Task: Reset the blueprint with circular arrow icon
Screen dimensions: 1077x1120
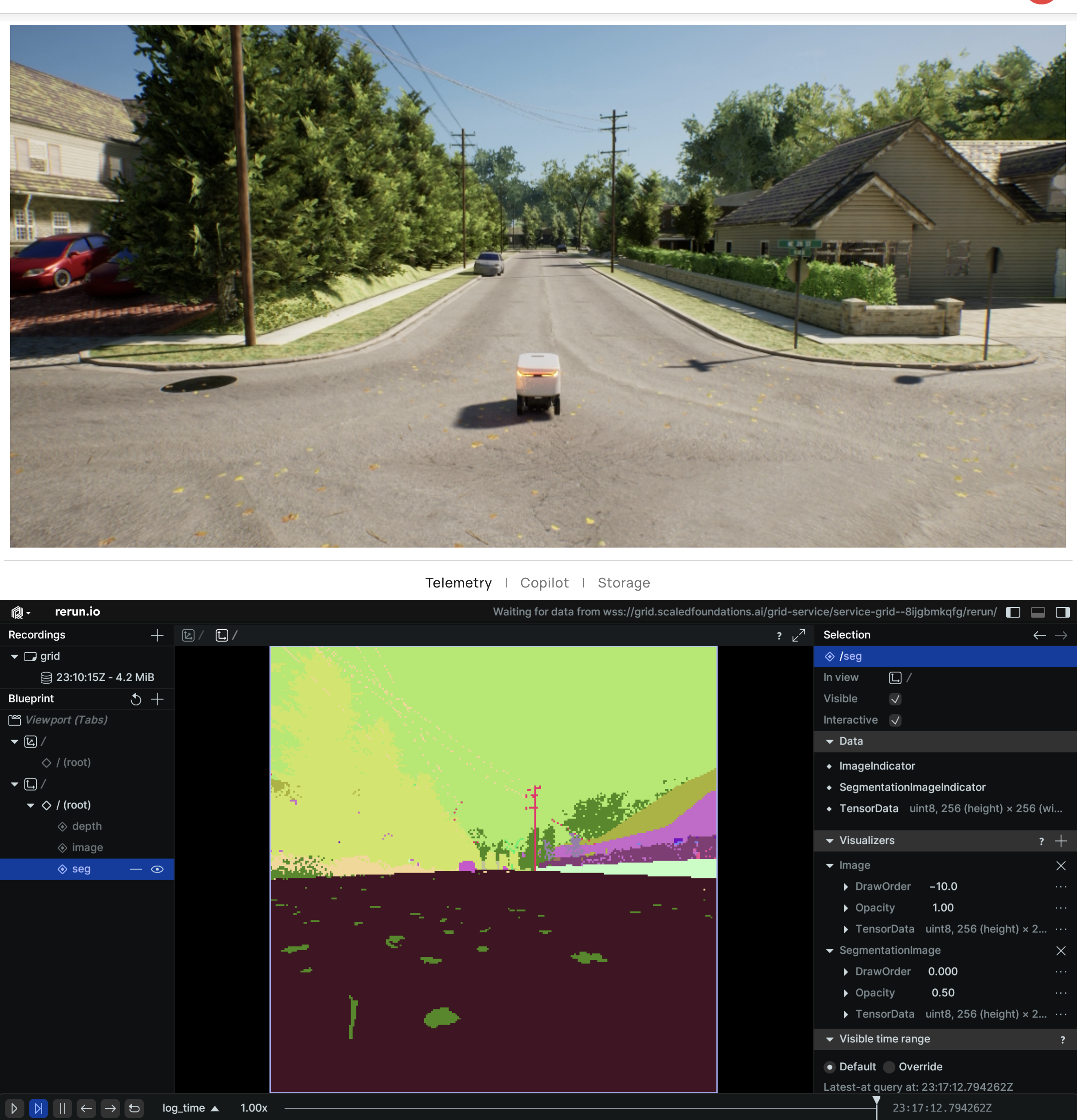Action: (136, 699)
